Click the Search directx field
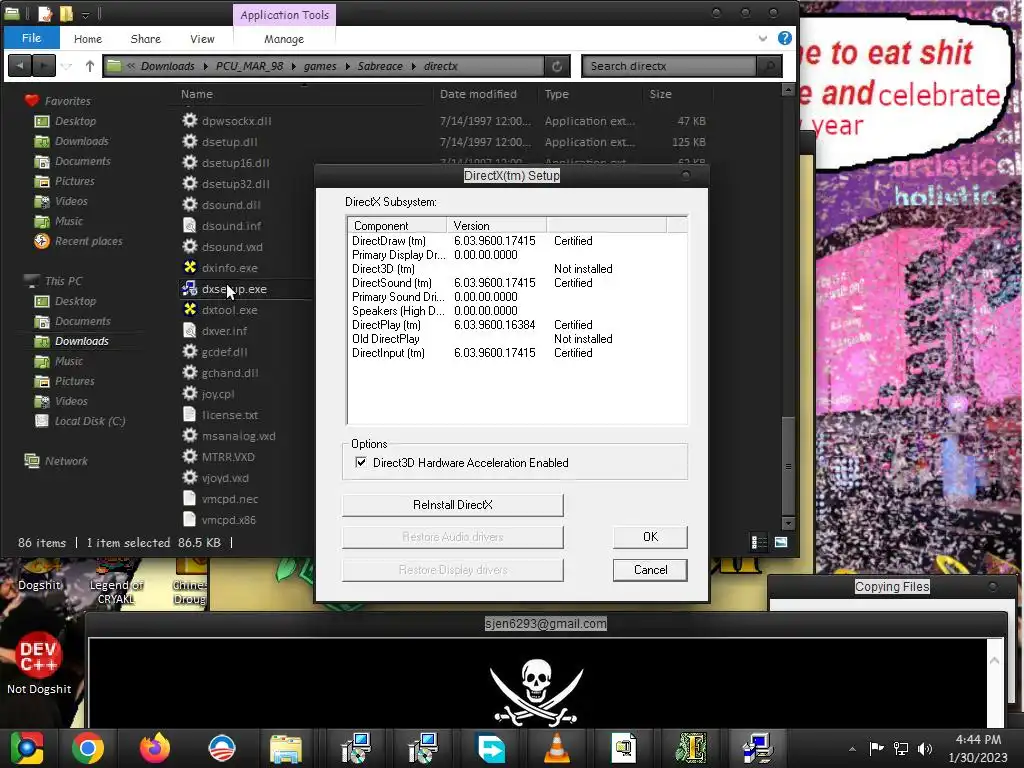The image size is (1024, 768). [x=669, y=66]
